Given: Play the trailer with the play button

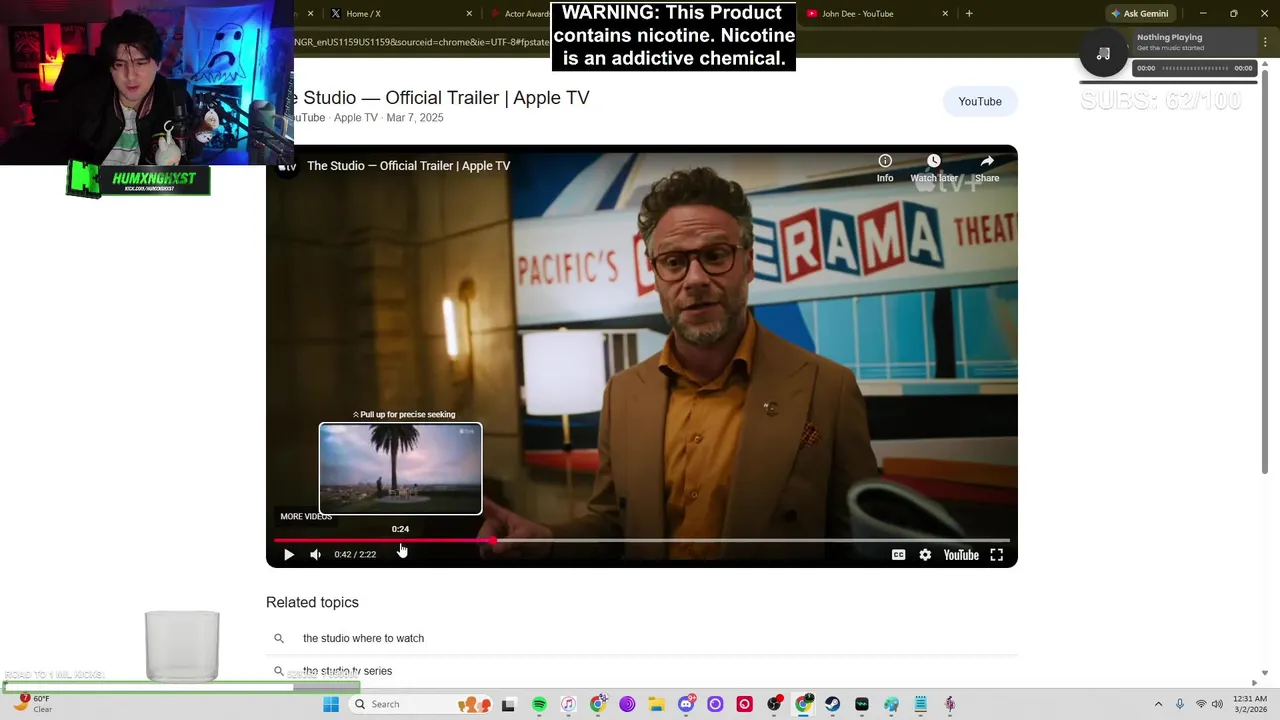Looking at the screenshot, I should click(x=288, y=554).
